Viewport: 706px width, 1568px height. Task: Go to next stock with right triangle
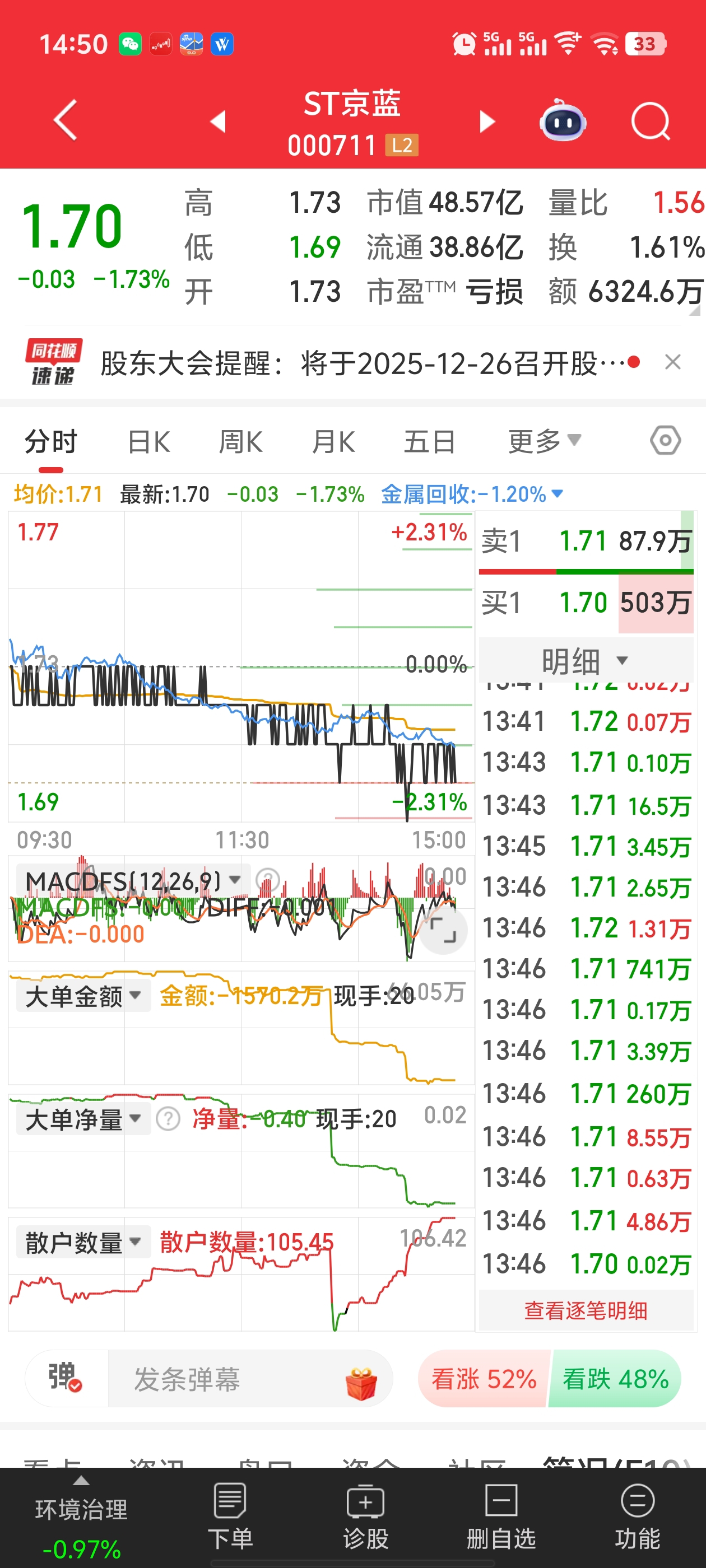pos(487,121)
